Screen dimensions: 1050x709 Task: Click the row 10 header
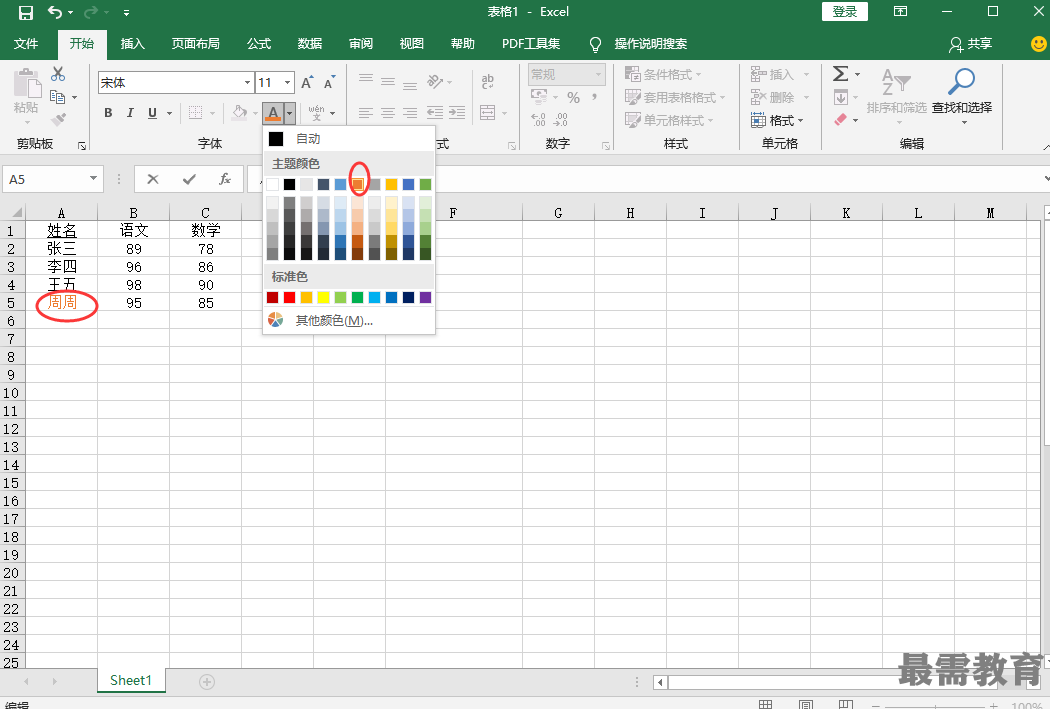[11, 393]
